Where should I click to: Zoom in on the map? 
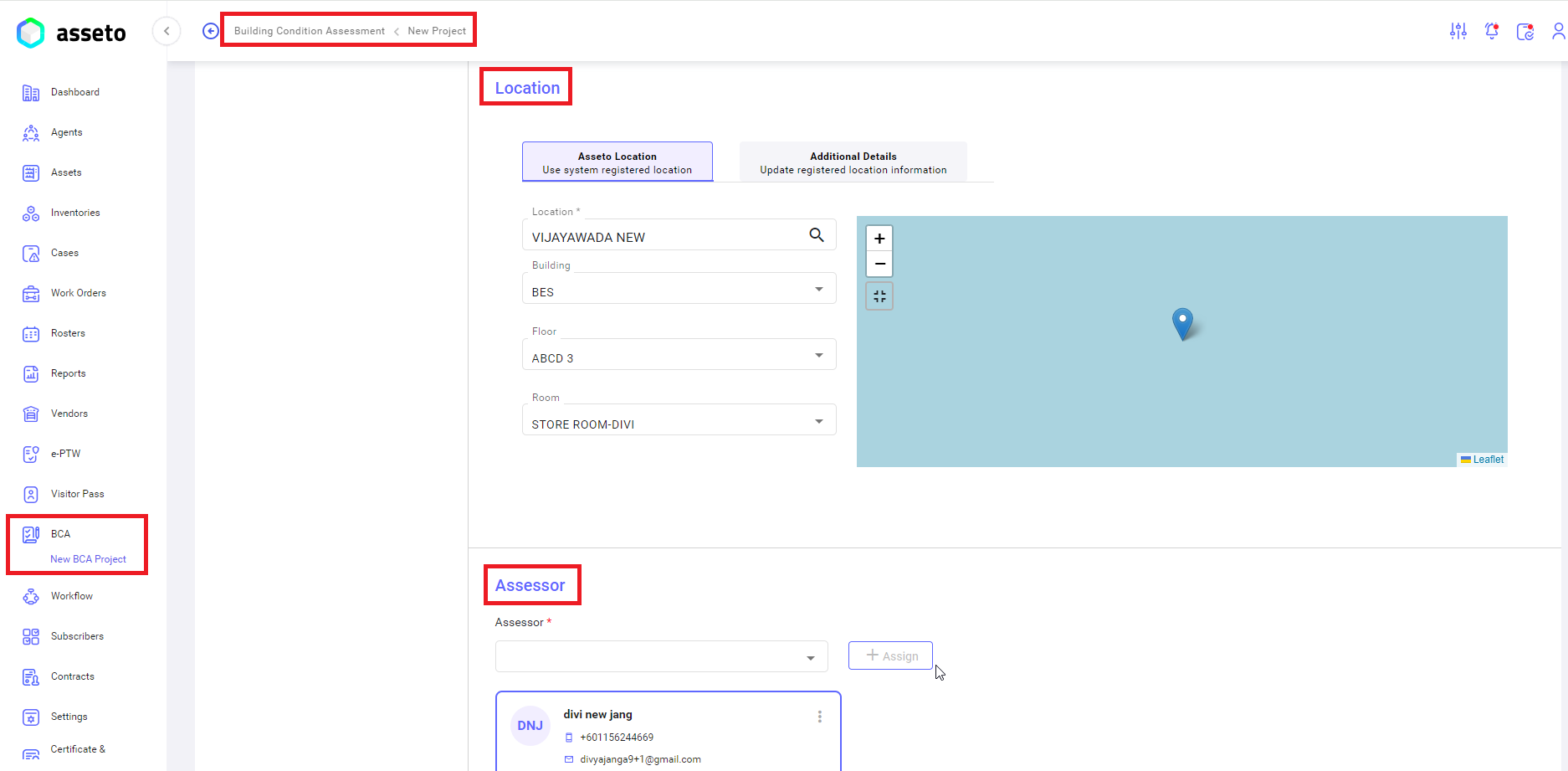pos(879,239)
